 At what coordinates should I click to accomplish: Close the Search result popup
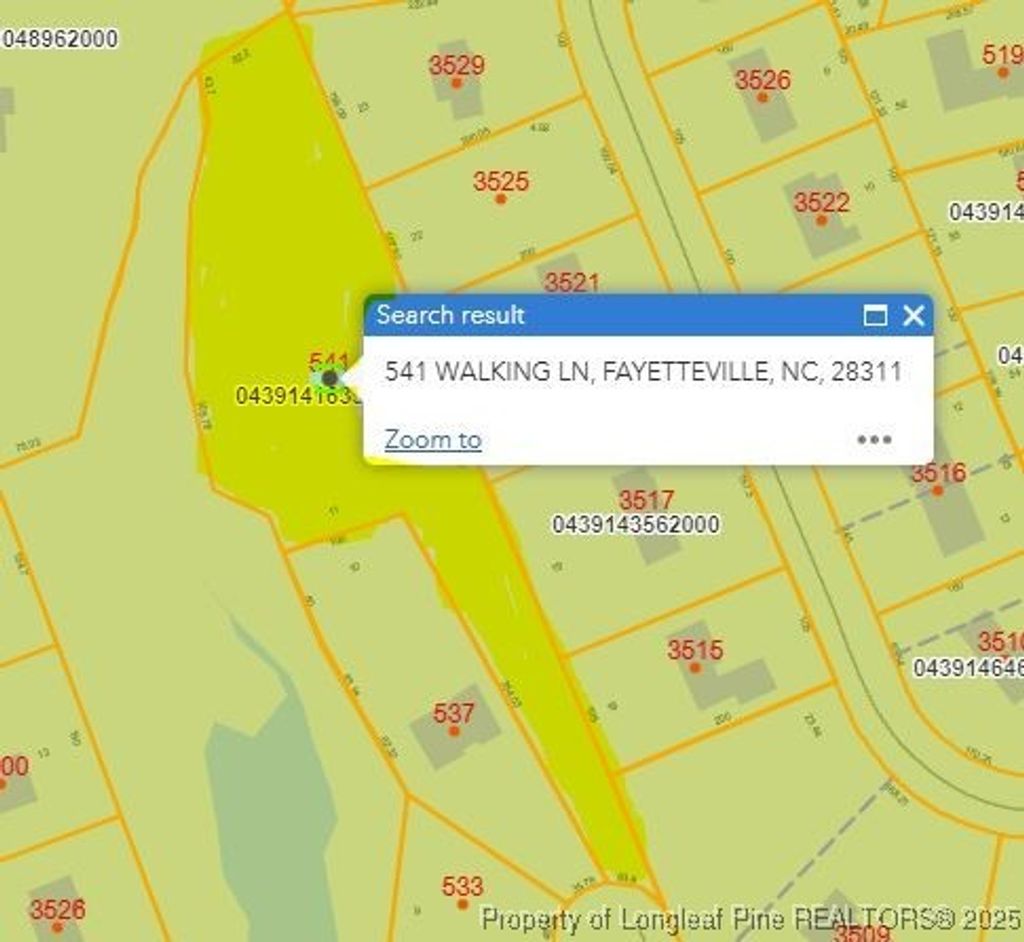point(913,316)
